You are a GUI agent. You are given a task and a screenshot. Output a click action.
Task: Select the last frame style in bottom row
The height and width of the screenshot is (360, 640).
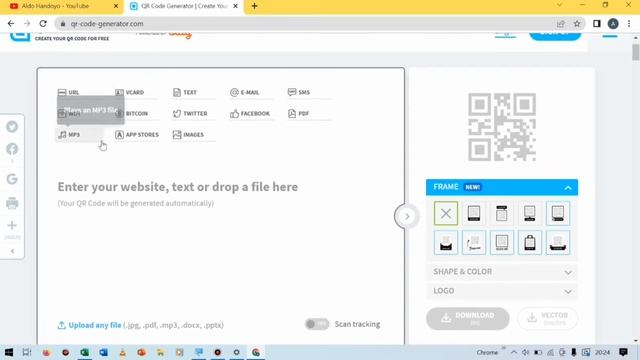click(x=558, y=242)
